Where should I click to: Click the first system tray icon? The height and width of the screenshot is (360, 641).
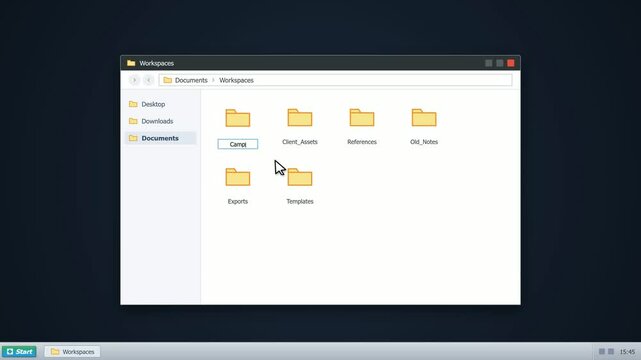[x=602, y=351]
